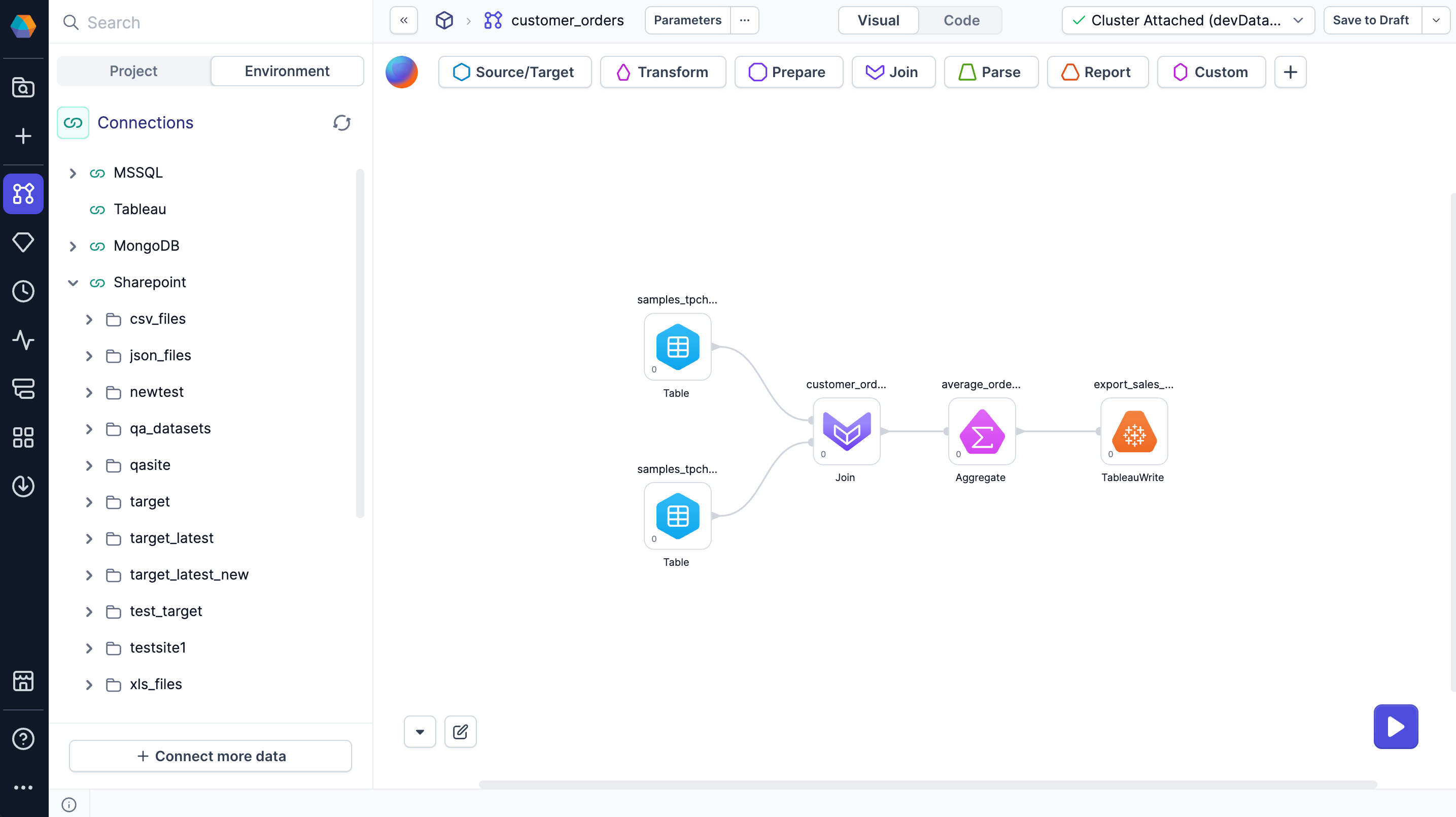Select the pipelines sidebar icon
The height and width of the screenshot is (817, 1456).
tap(23, 194)
